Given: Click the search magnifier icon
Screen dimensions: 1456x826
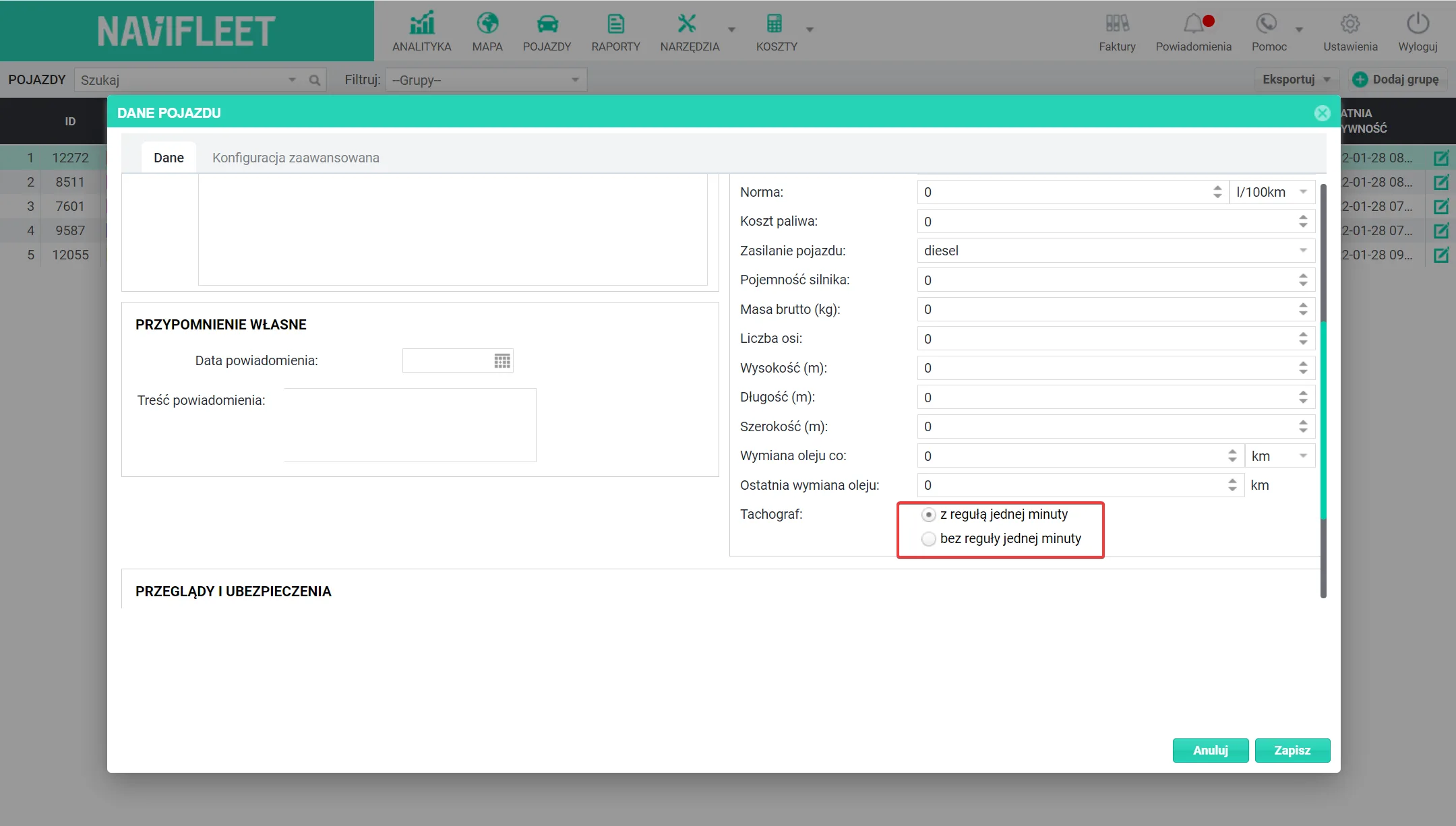Looking at the screenshot, I should (x=315, y=80).
